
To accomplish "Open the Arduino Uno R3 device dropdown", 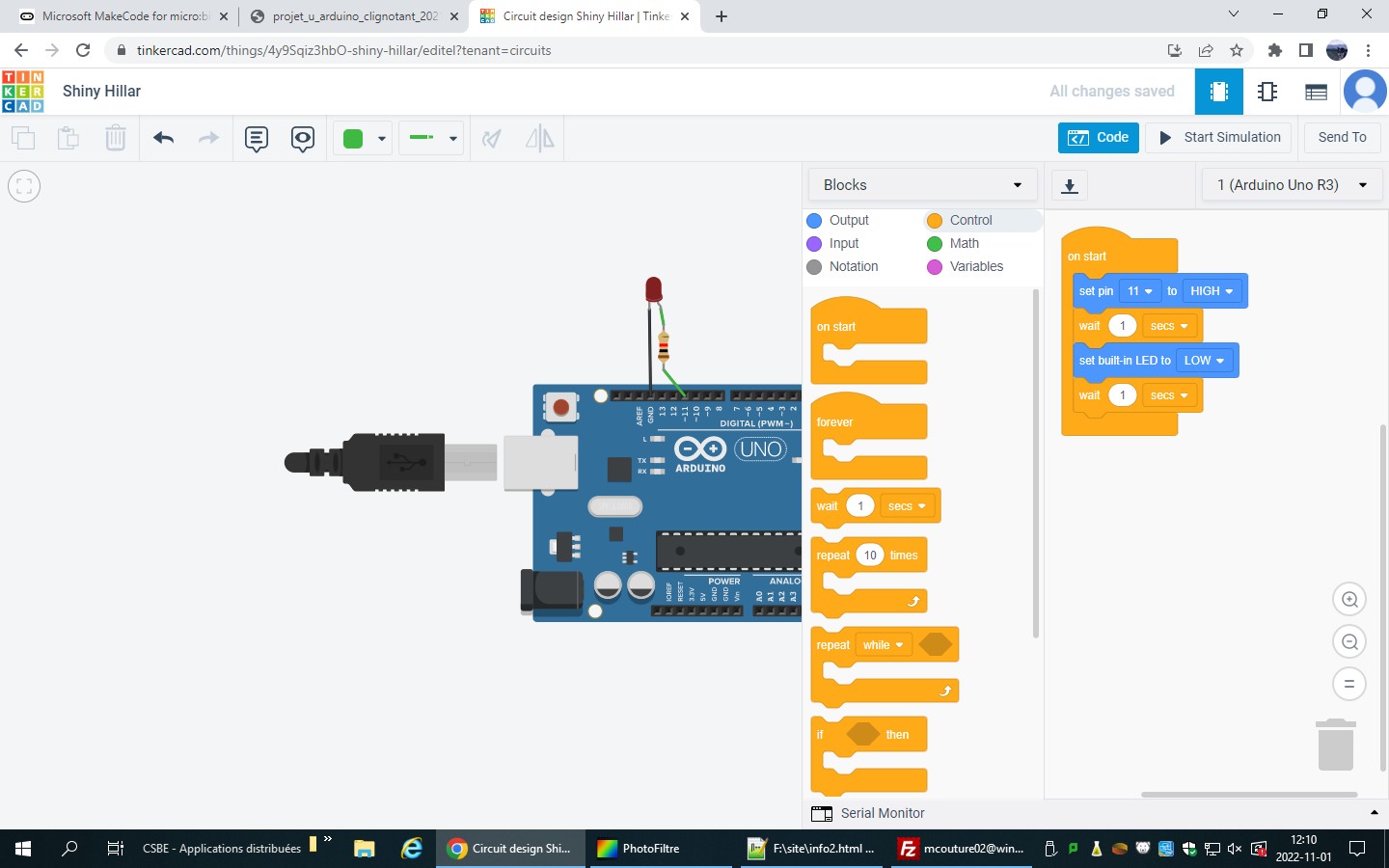I will [x=1293, y=185].
